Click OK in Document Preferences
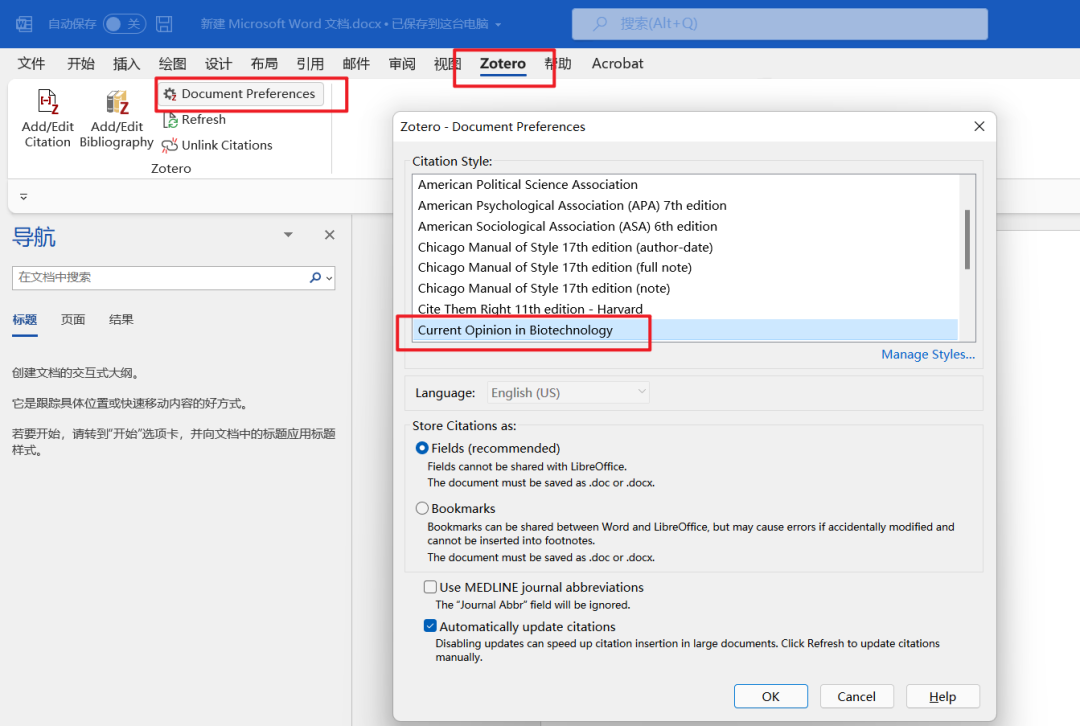This screenshot has width=1080, height=726. (771, 696)
